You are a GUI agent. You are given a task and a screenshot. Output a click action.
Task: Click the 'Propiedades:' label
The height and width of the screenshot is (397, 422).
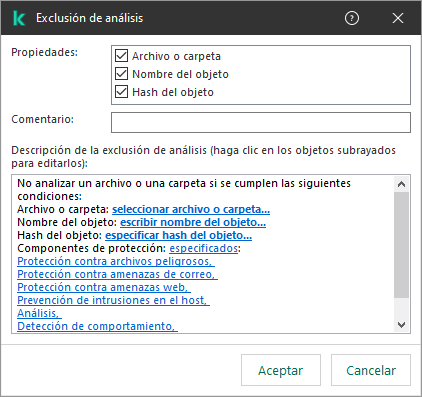[44, 52]
